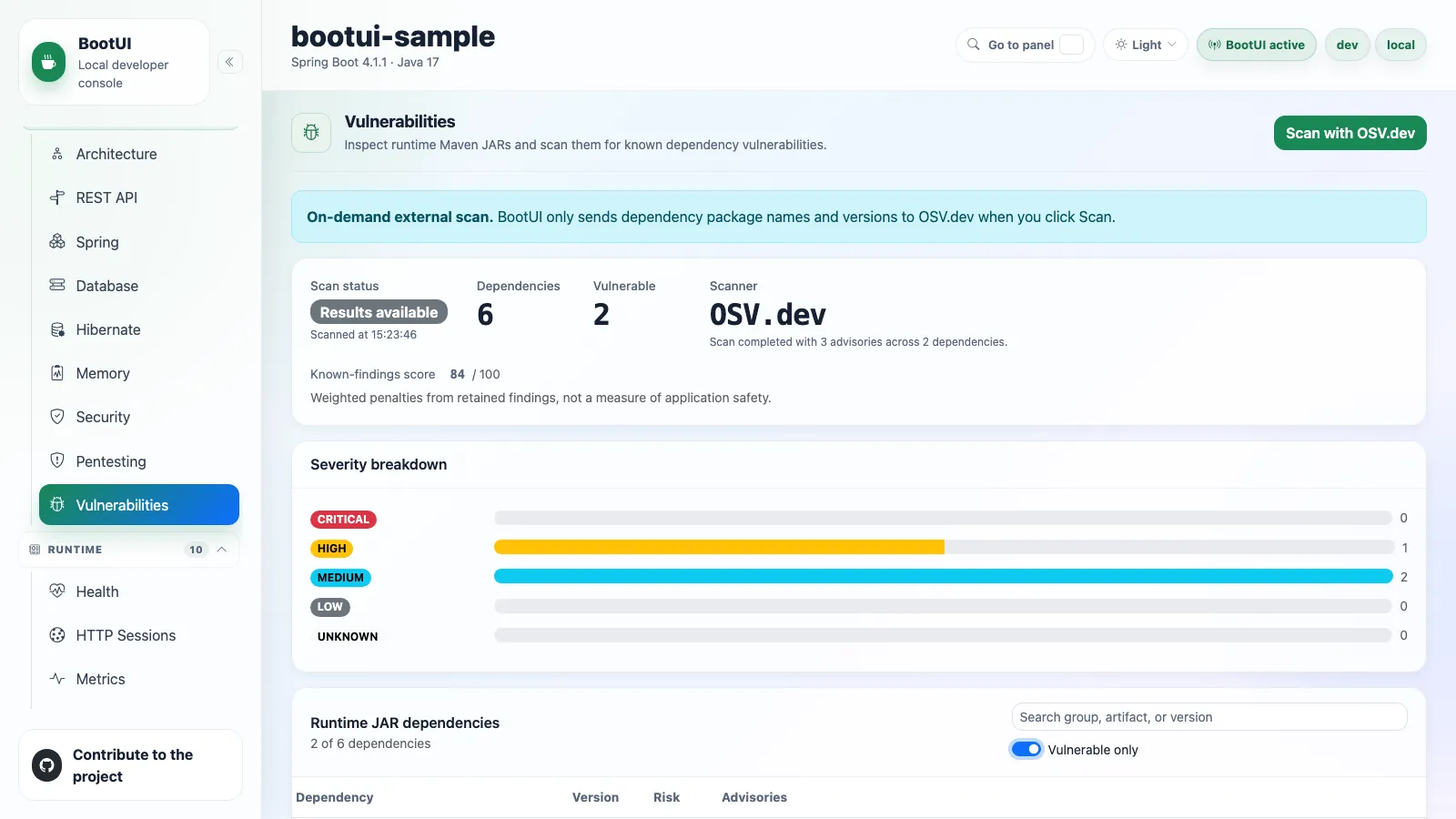Collapse the sidebar with the double-chevron button
1456x819 pixels.
tap(229, 62)
